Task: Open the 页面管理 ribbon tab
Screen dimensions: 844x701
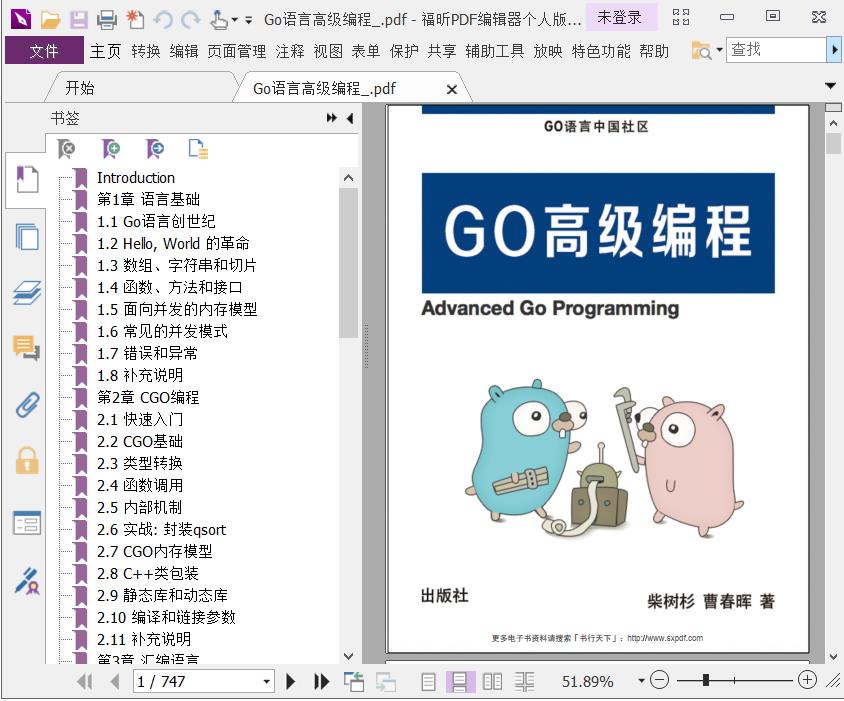Action: coord(236,51)
